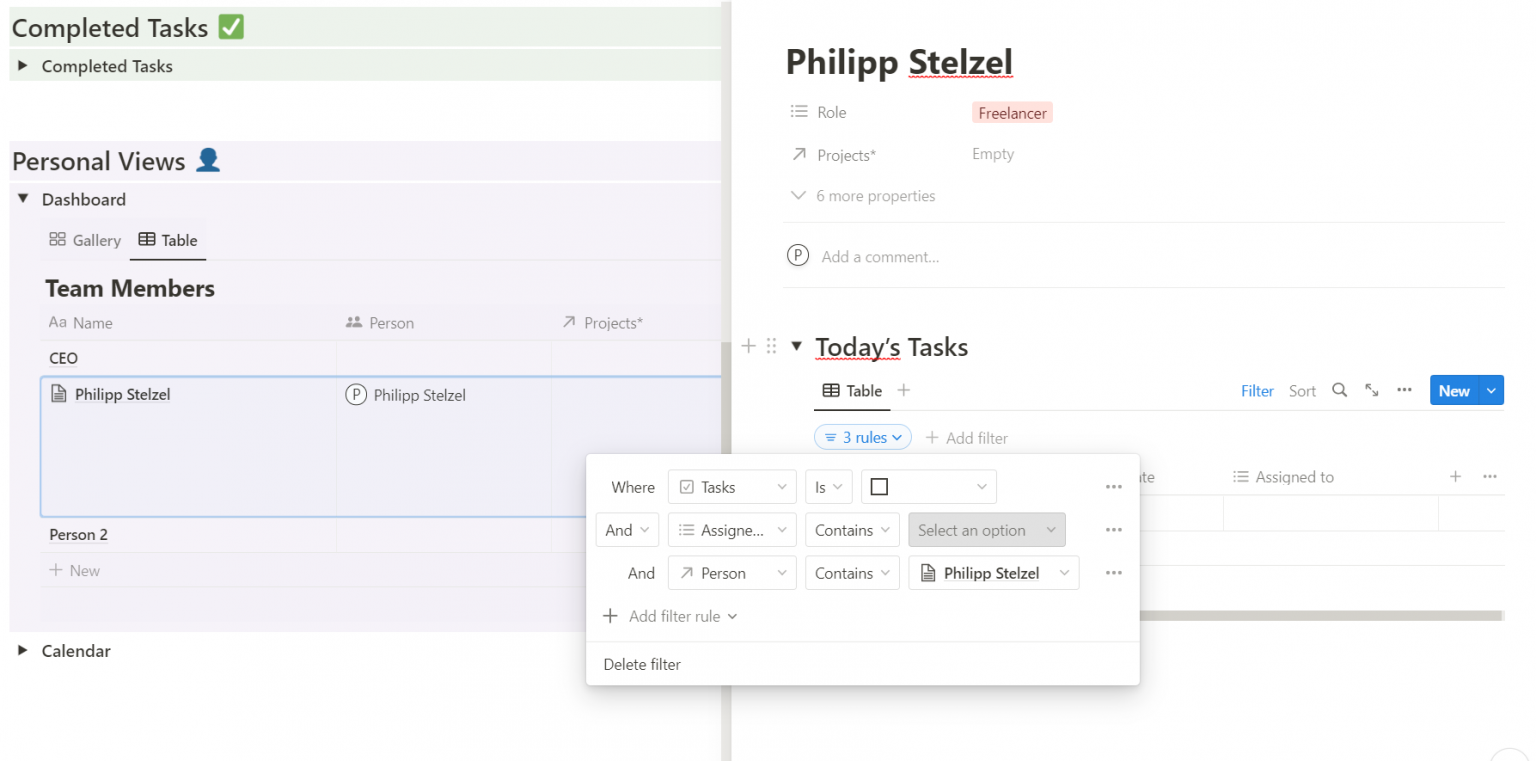Toggle the checkbox value in the first filter rule
The width and height of the screenshot is (1536, 761).
click(x=879, y=486)
